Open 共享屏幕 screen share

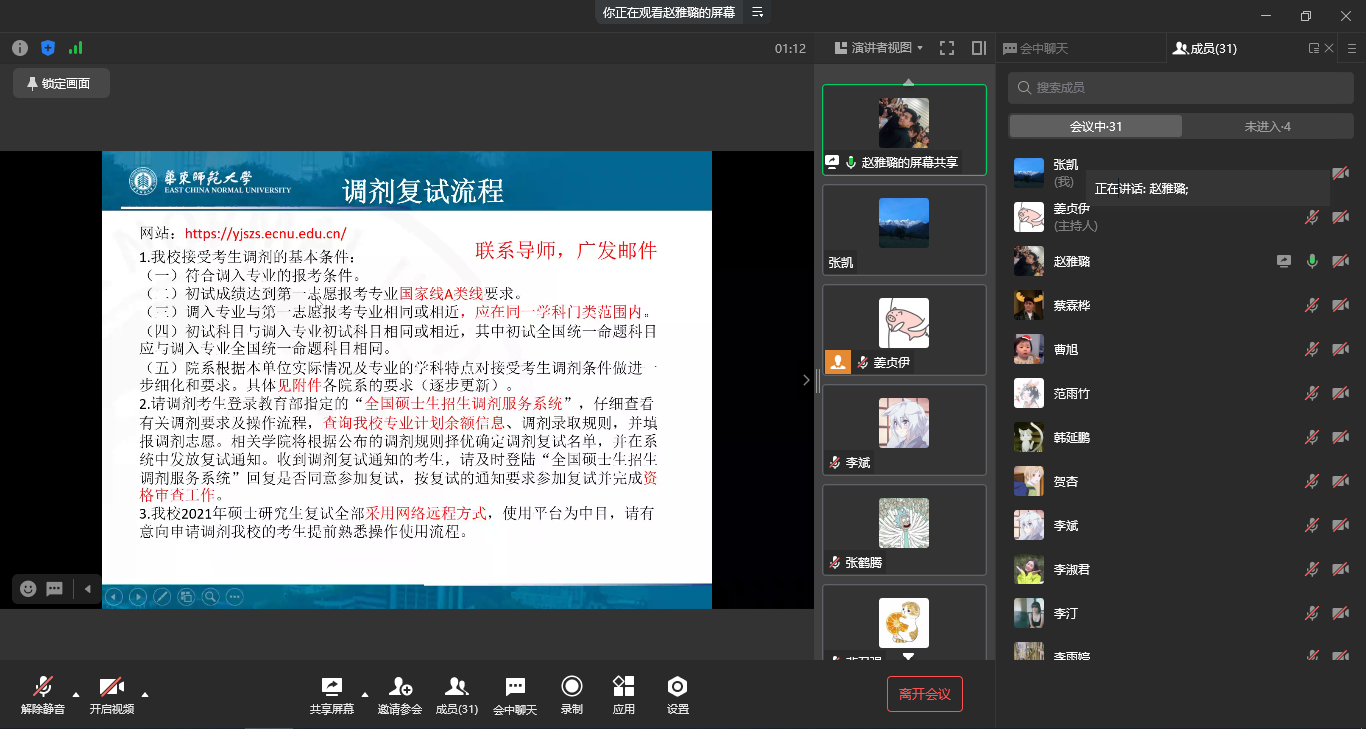point(331,695)
